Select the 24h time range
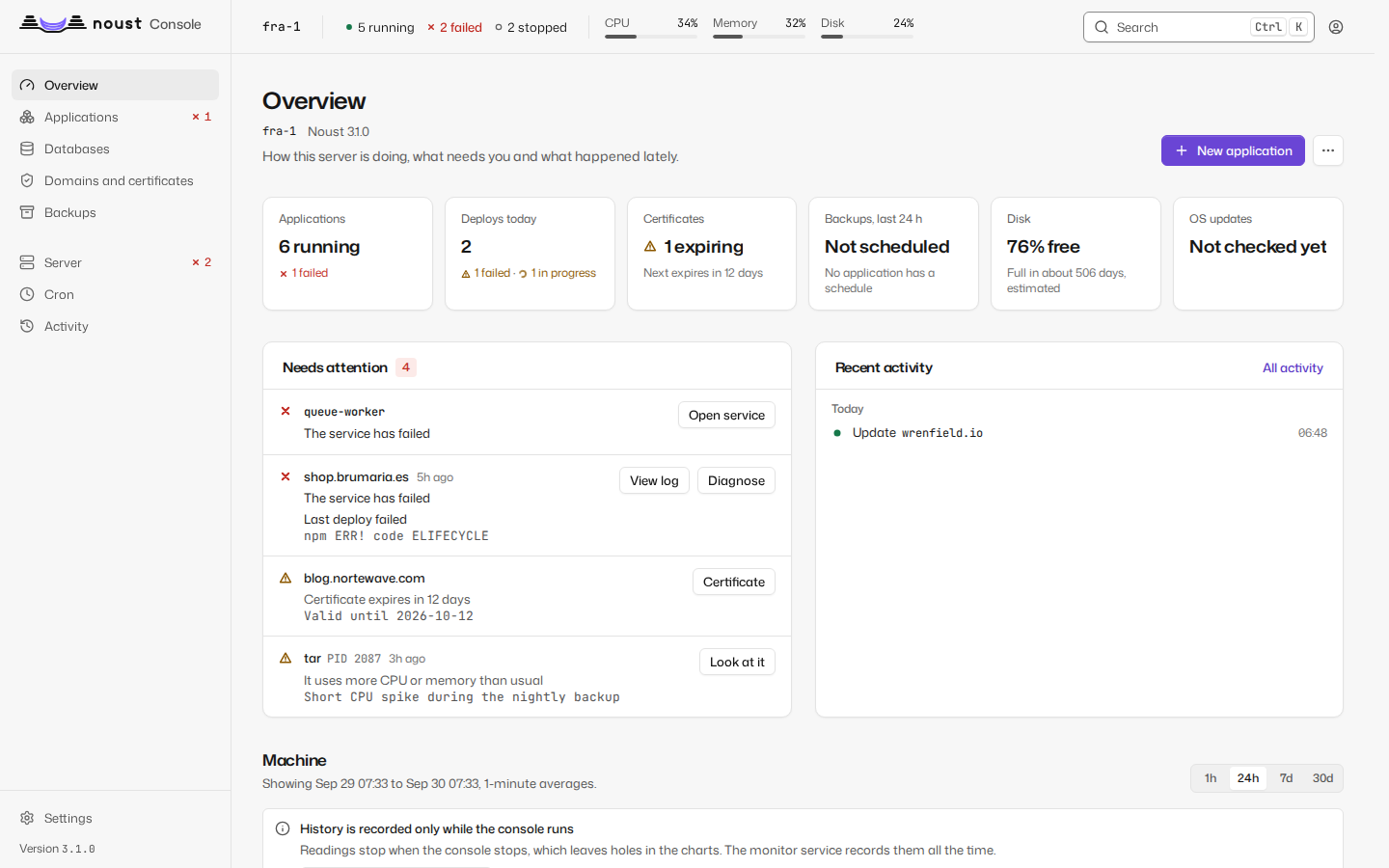The height and width of the screenshot is (868, 1389). 1248,778
